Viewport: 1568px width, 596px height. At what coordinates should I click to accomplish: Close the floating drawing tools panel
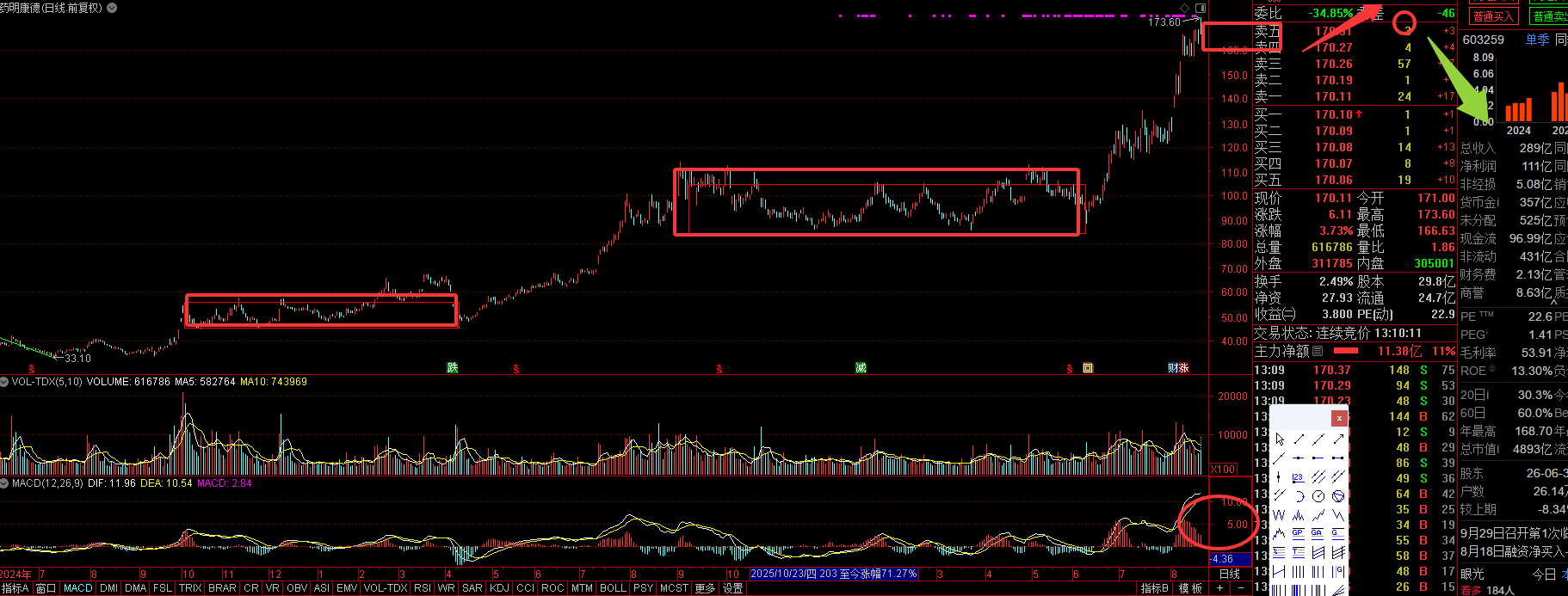pos(1339,418)
